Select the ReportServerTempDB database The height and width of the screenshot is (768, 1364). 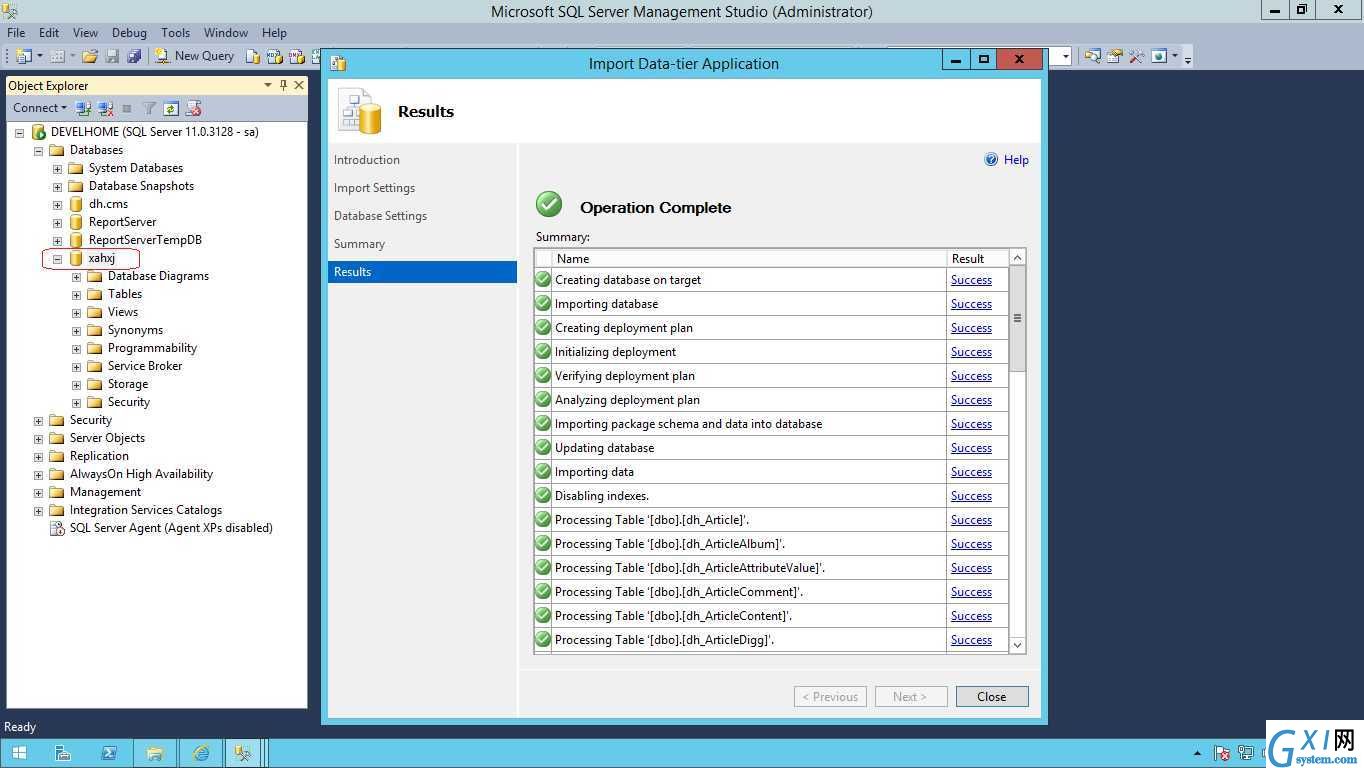coord(145,240)
